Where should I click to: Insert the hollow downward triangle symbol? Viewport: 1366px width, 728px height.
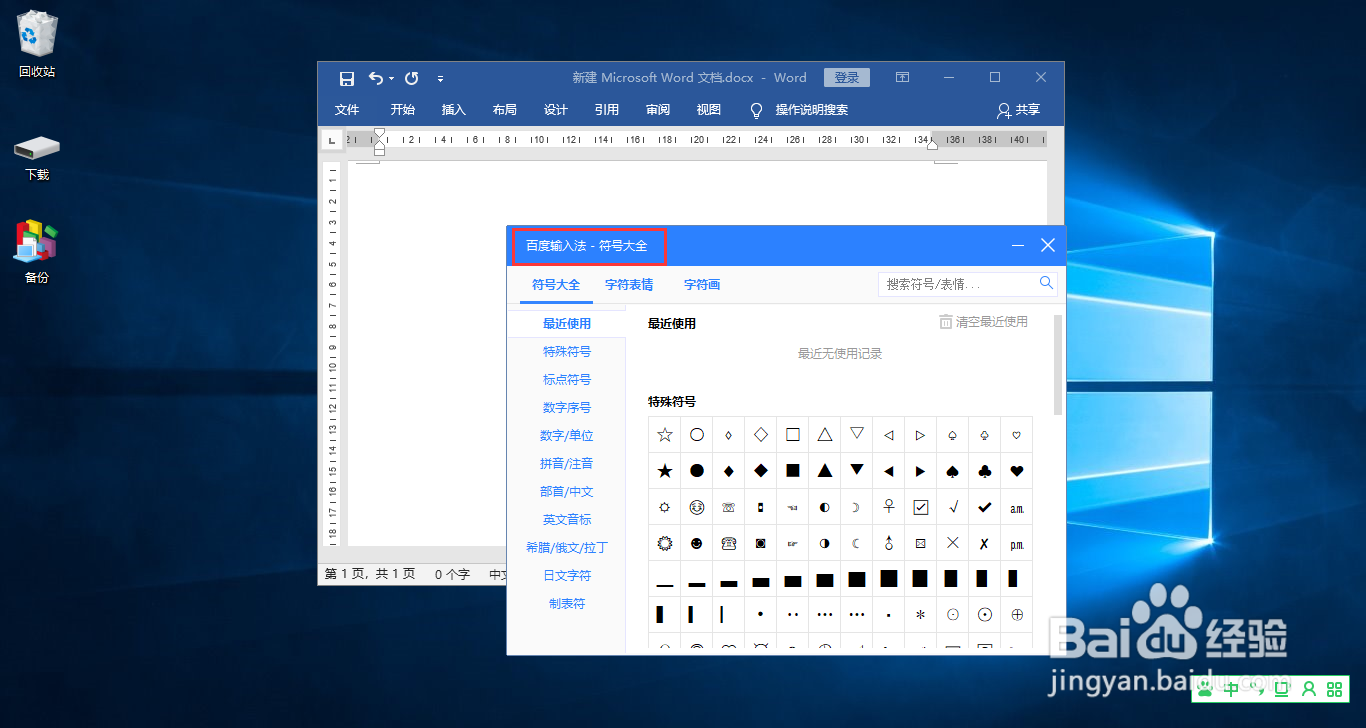click(857, 435)
